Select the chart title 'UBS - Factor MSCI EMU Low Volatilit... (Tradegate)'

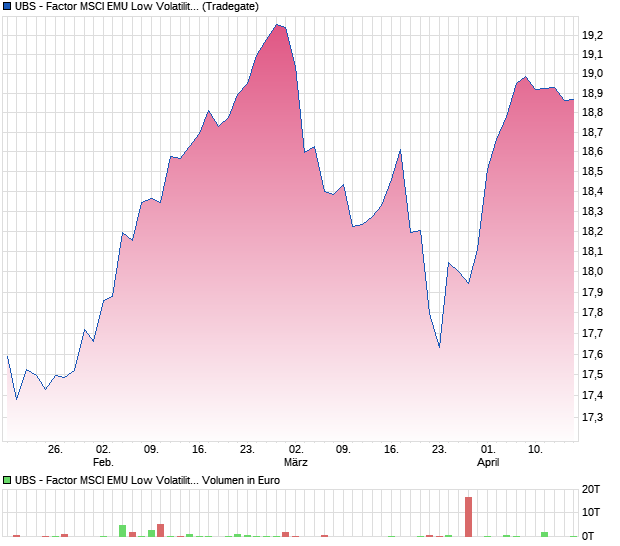[137, 6]
